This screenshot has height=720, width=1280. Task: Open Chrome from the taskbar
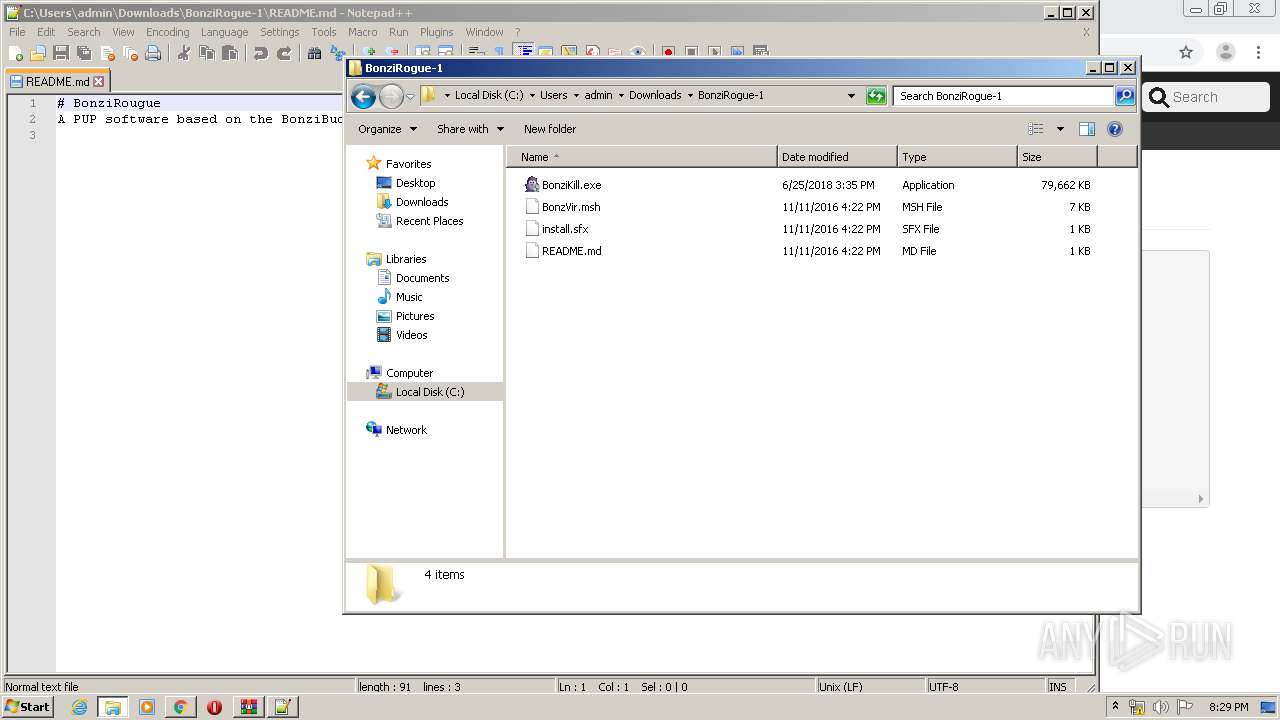point(180,707)
